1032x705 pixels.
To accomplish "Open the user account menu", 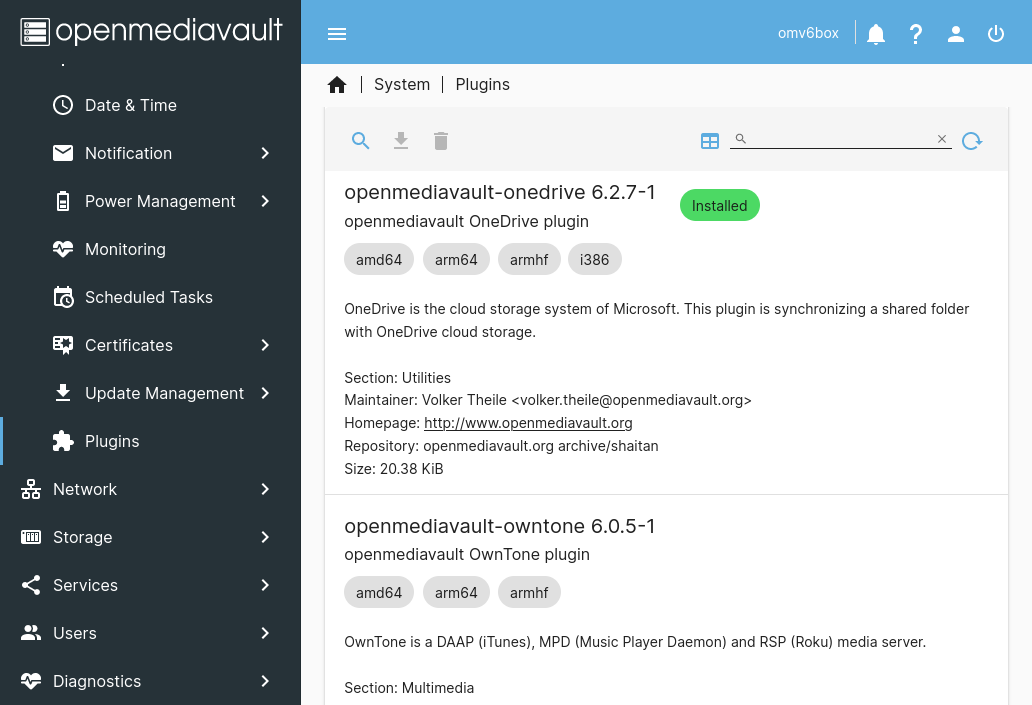I will click(x=956, y=34).
